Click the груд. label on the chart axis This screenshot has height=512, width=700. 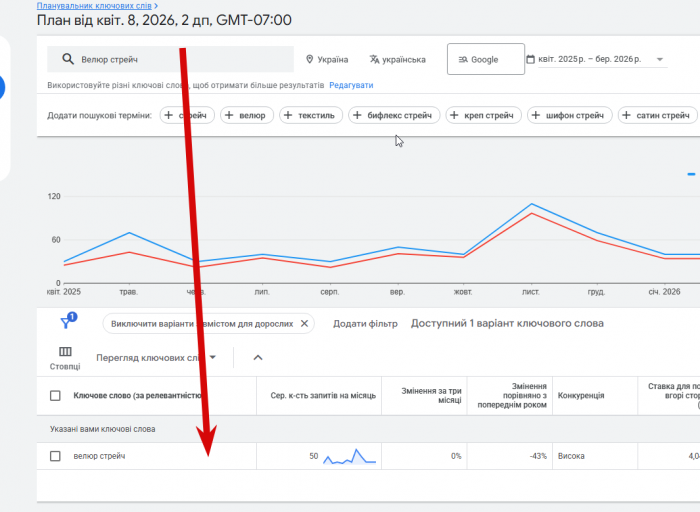click(596, 292)
